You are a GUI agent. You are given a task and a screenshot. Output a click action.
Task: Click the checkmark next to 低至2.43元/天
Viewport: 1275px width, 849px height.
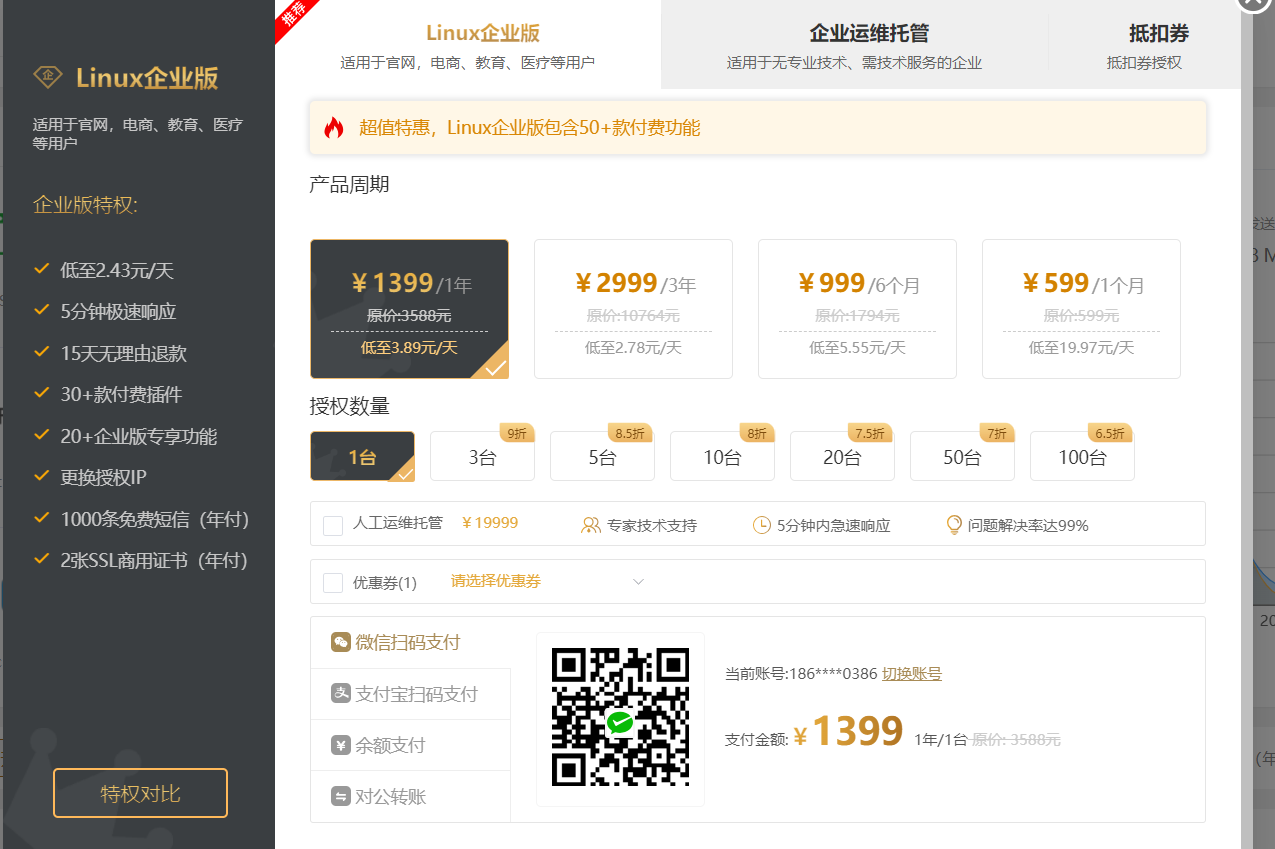click(42, 269)
